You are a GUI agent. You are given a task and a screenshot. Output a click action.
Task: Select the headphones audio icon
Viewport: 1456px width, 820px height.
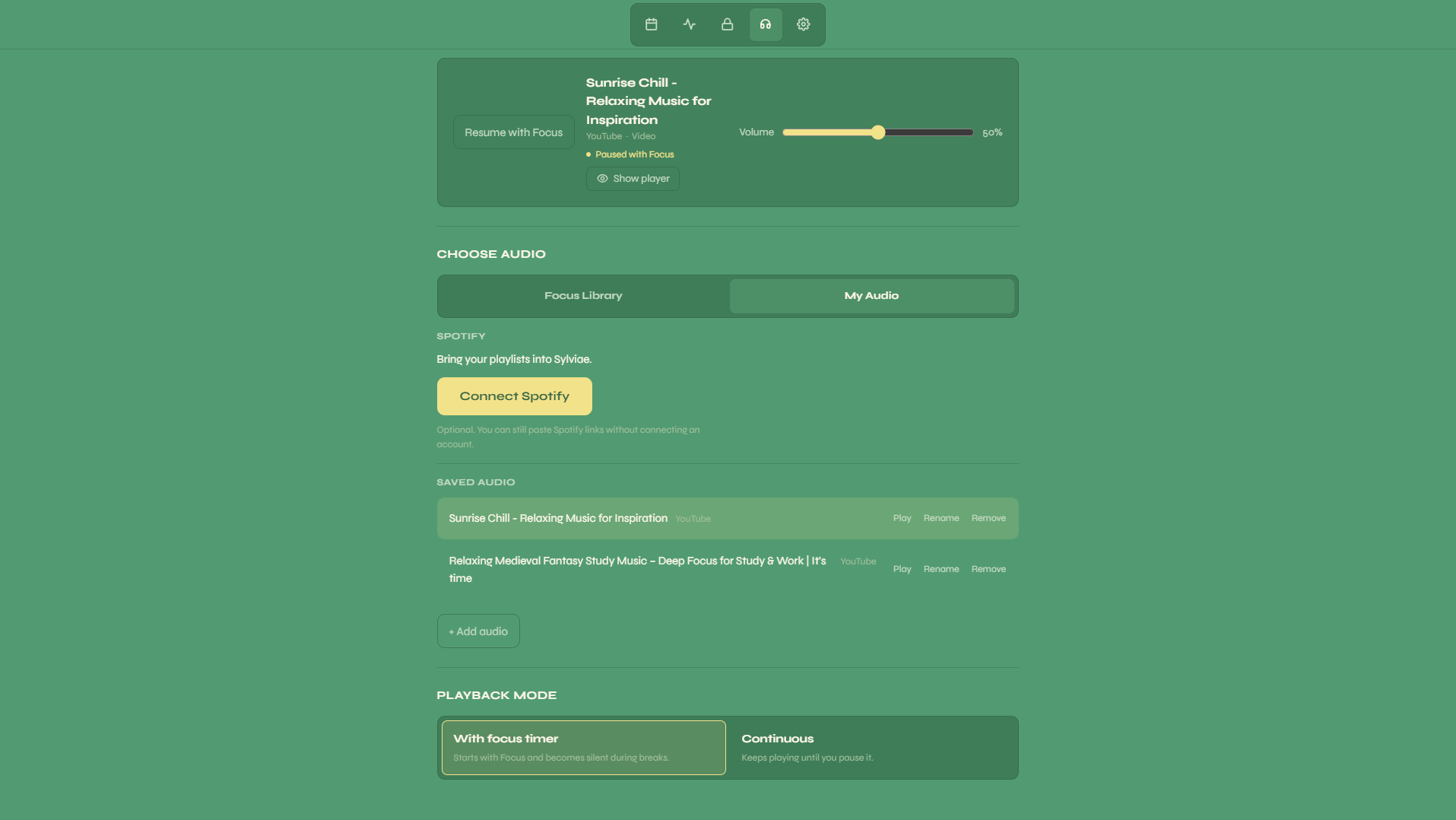pyautogui.click(x=766, y=24)
